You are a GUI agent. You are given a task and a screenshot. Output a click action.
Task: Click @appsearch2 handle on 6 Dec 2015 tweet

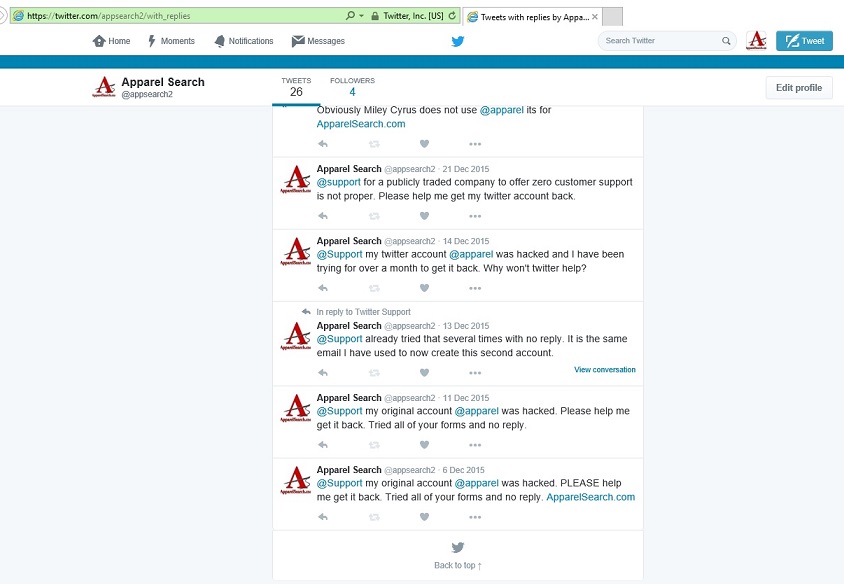pyautogui.click(x=410, y=470)
